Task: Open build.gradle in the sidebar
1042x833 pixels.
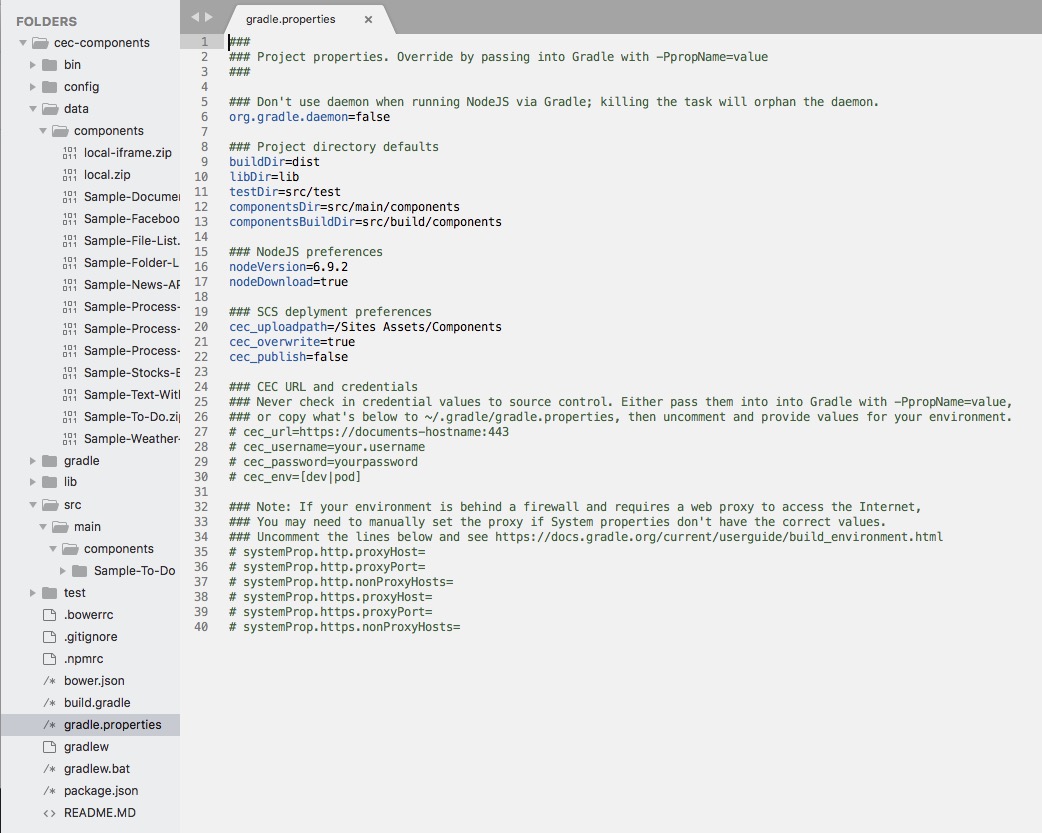Action: click(97, 703)
